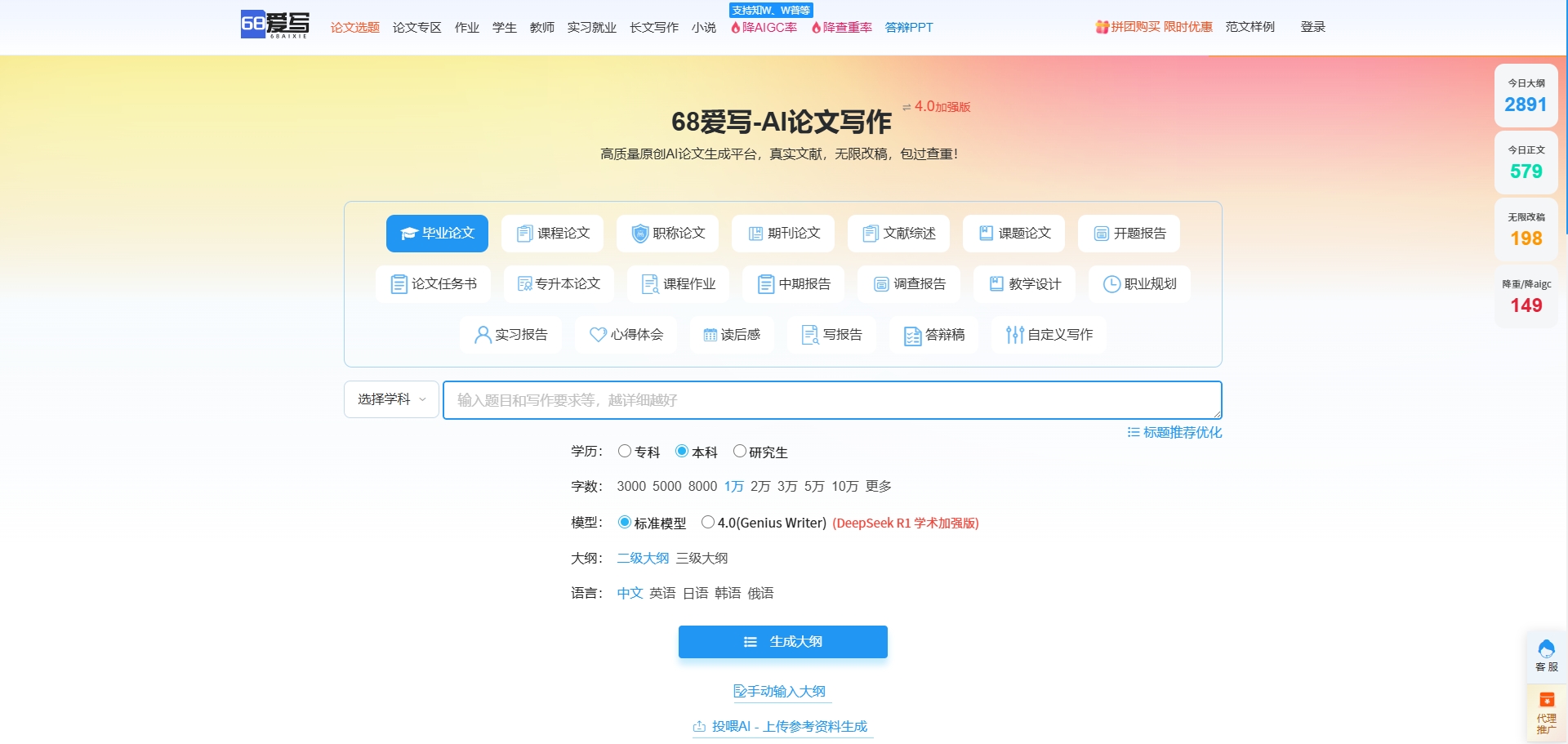Switch version via 4.0加强版 toggle
The width and height of the screenshot is (1568, 744).
pos(937,107)
